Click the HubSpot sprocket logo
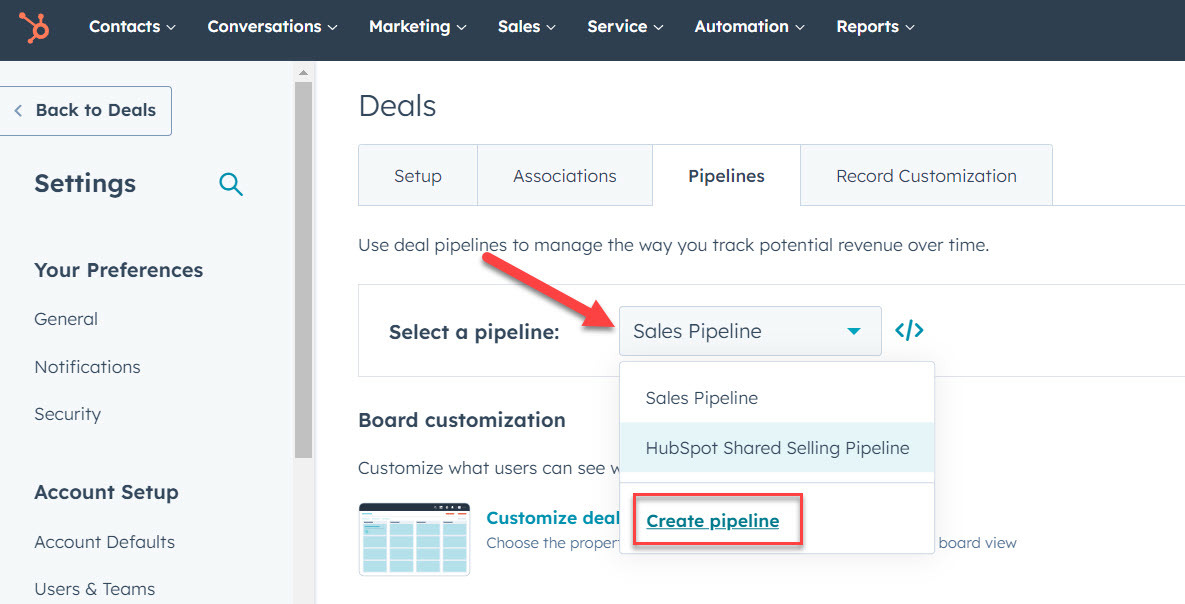The width and height of the screenshot is (1185, 604). pyautogui.click(x=32, y=27)
